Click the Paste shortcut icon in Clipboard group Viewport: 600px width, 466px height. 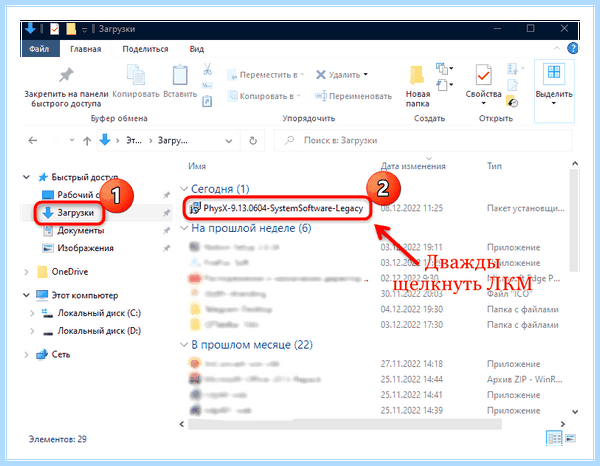pos(207,101)
